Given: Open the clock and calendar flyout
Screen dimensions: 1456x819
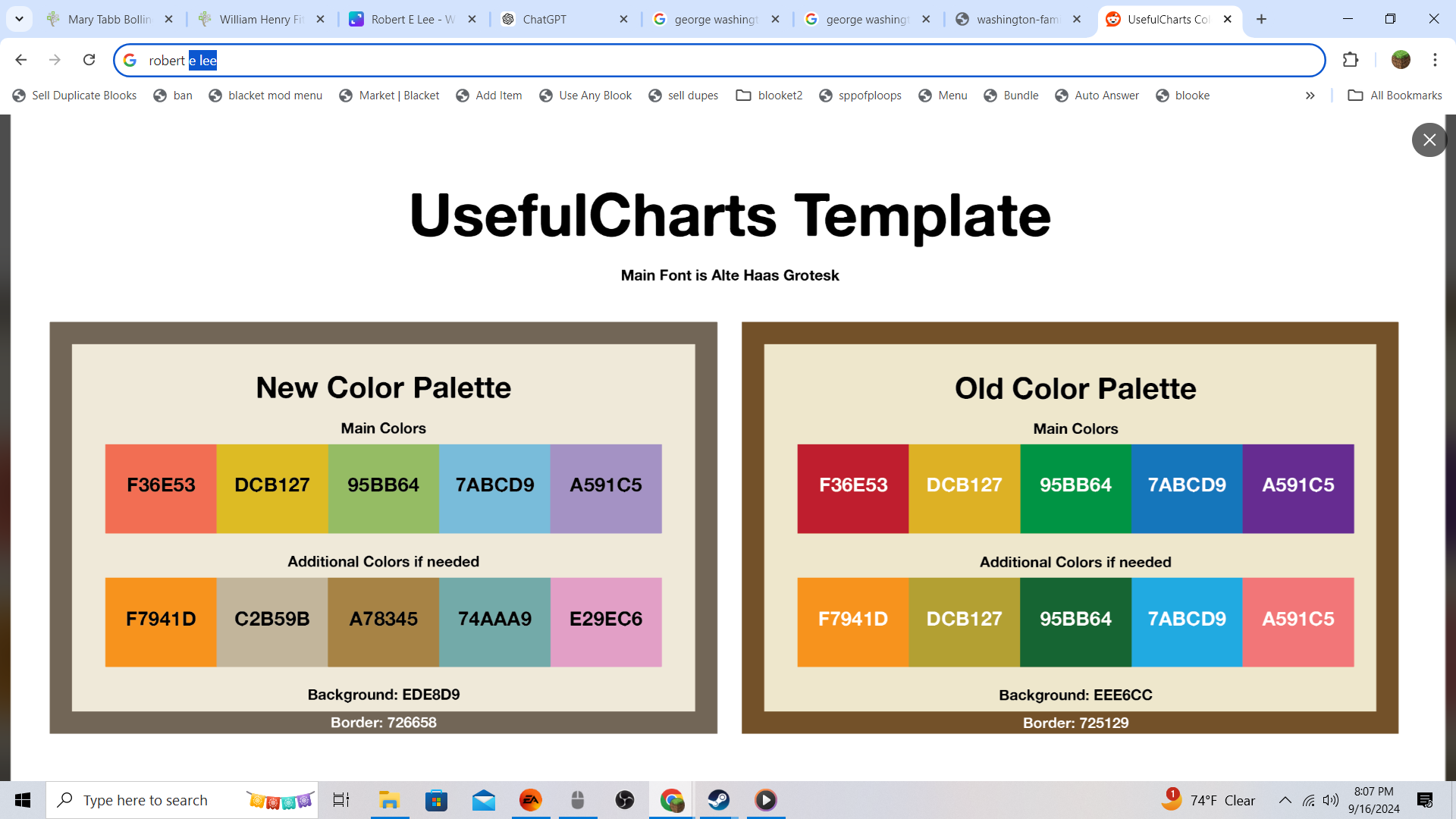Looking at the screenshot, I should point(1373,800).
